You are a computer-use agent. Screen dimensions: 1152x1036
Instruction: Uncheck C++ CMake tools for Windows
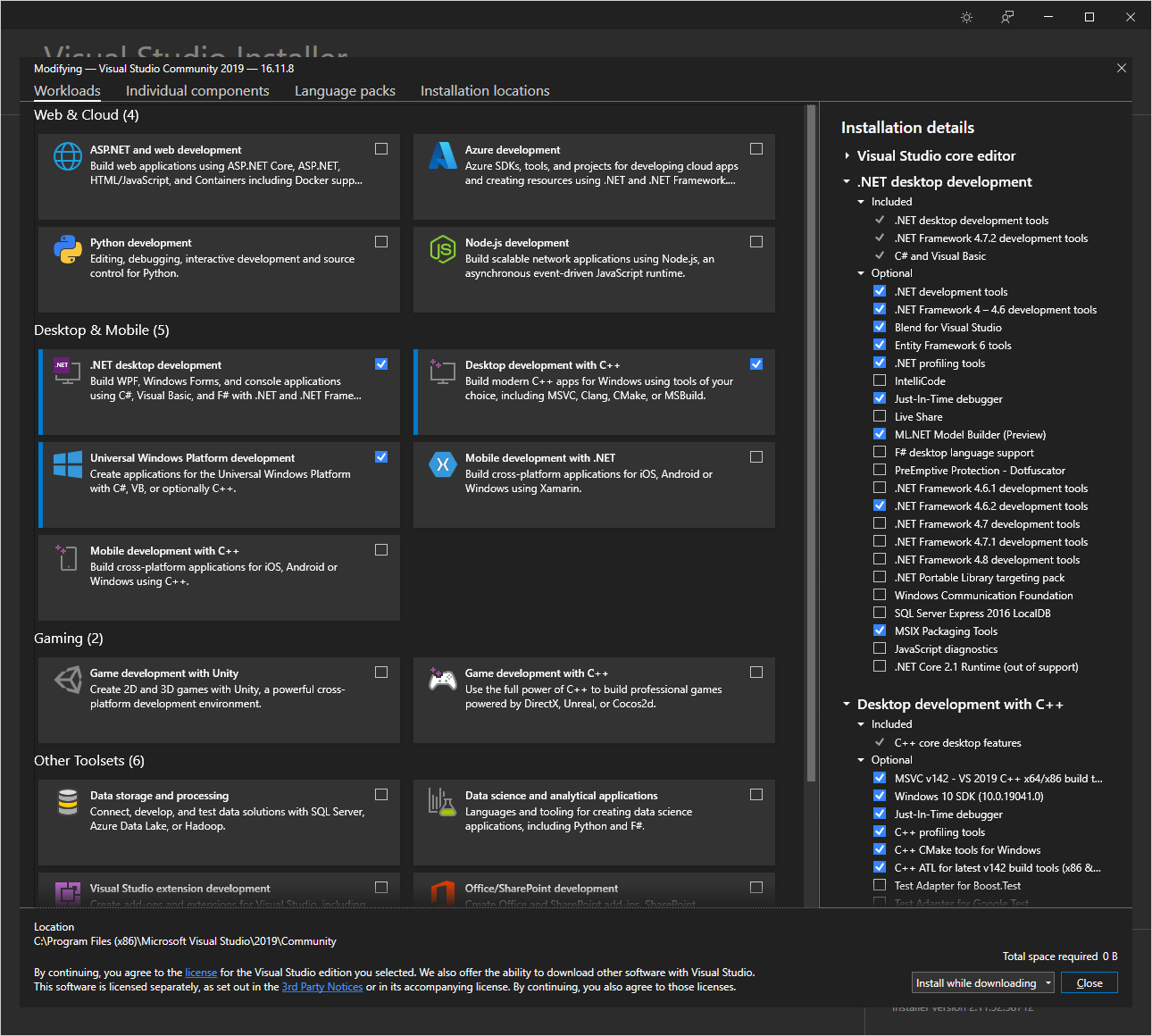coord(880,849)
